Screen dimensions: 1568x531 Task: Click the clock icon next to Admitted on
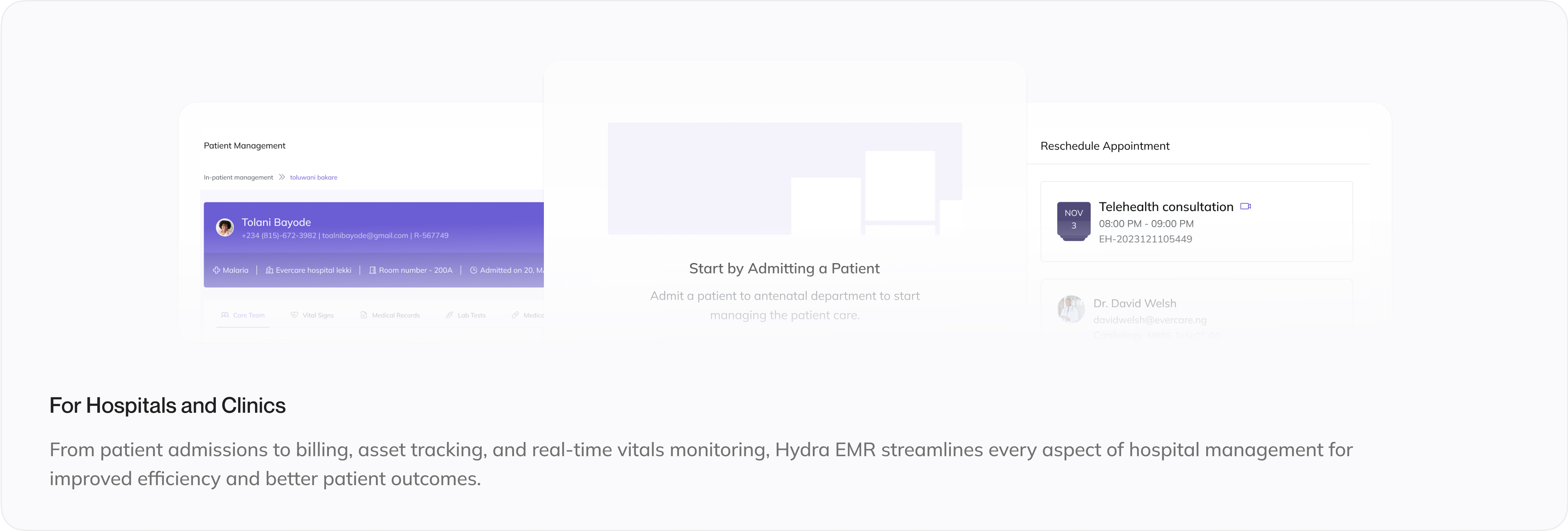tap(474, 270)
